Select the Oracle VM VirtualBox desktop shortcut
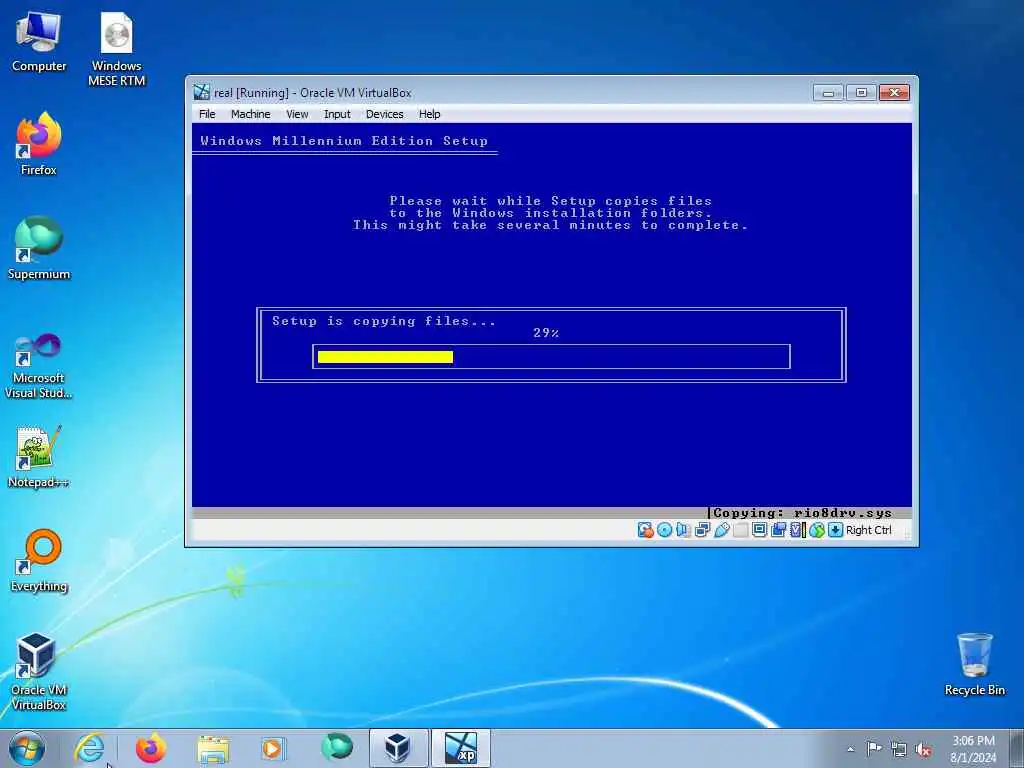 39,671
